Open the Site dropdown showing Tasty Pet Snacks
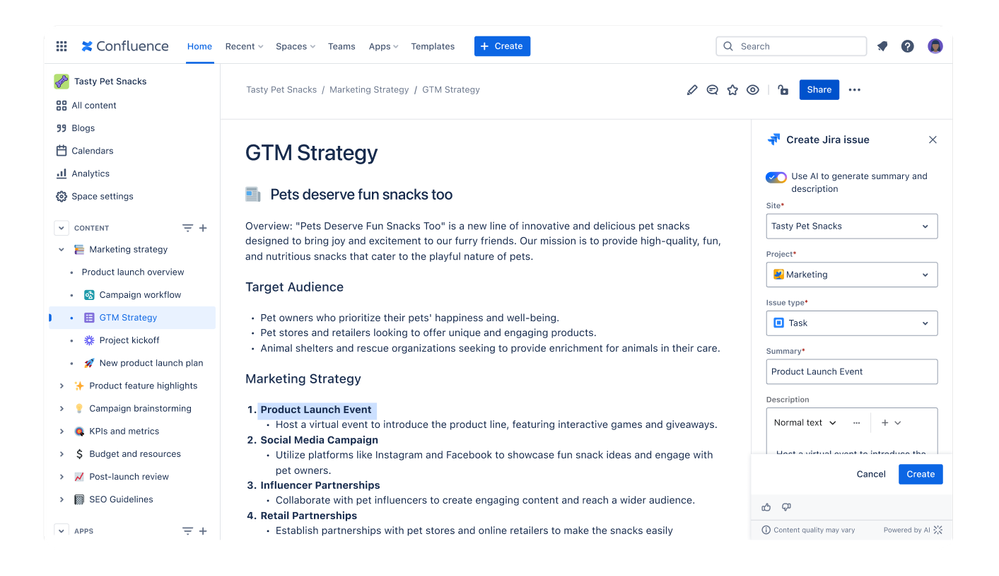999x576 pixels. click(x=851, y=226)
